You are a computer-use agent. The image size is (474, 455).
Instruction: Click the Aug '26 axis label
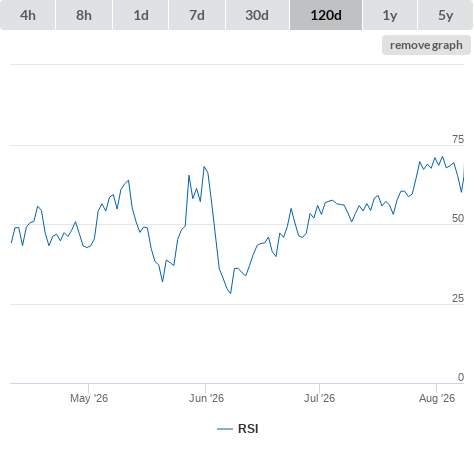[437, 398]
